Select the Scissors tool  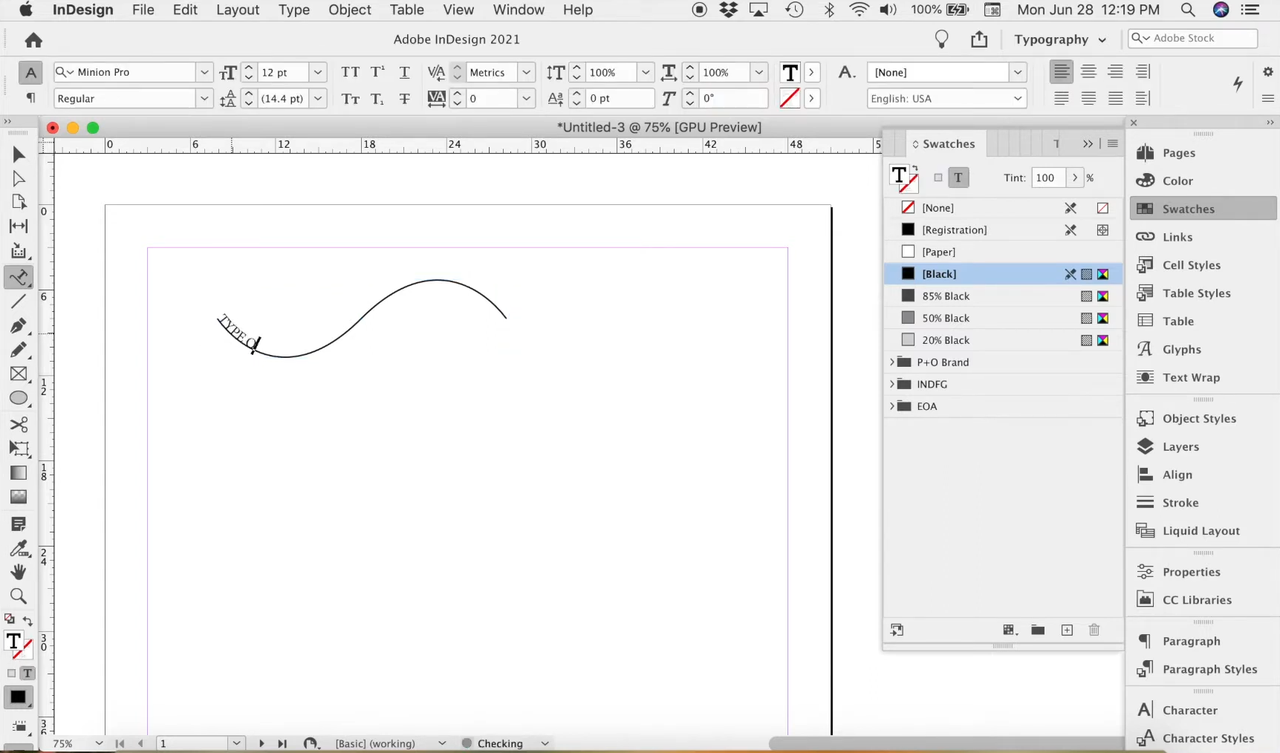18,424
